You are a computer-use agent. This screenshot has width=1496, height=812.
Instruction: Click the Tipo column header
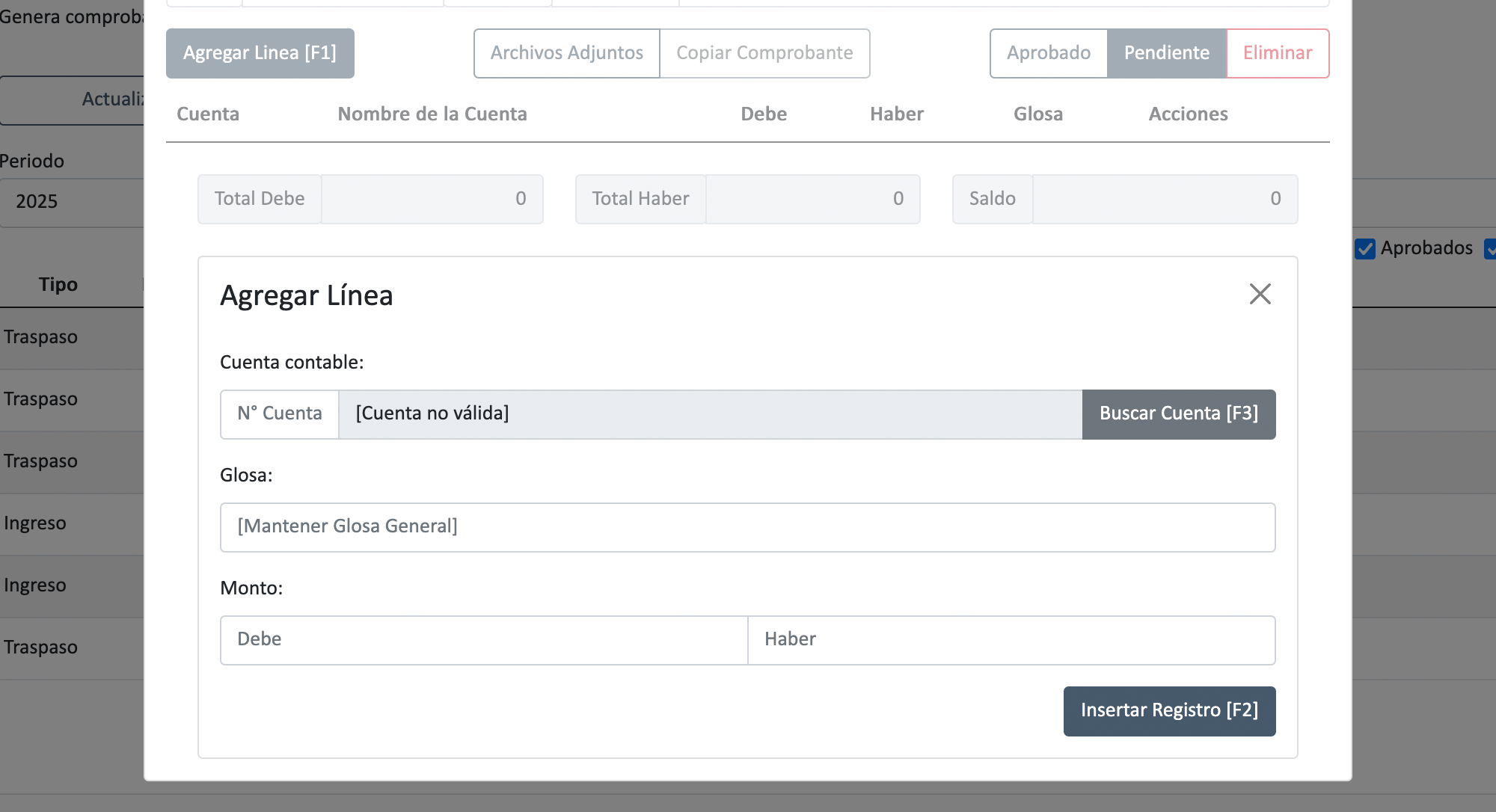point(58,284)
